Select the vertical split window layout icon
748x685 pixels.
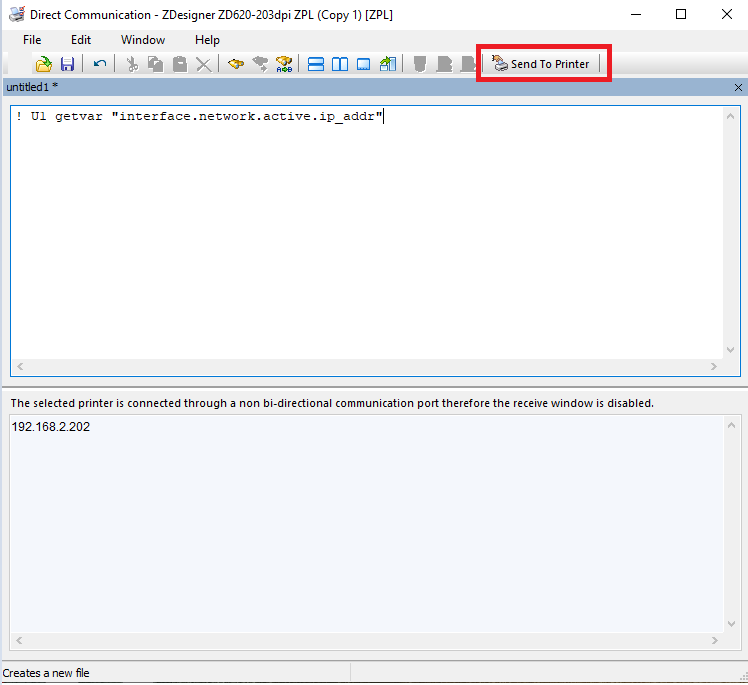pos(340,64)
